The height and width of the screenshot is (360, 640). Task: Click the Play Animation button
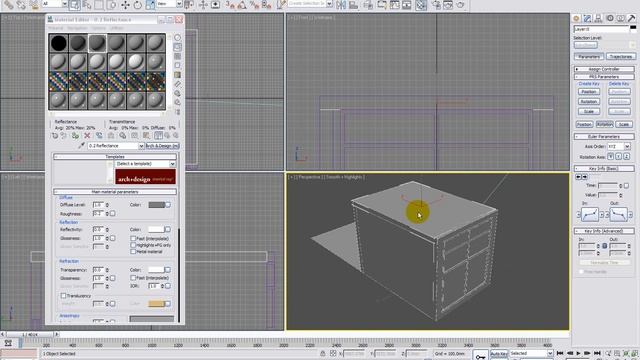point(578,353)
